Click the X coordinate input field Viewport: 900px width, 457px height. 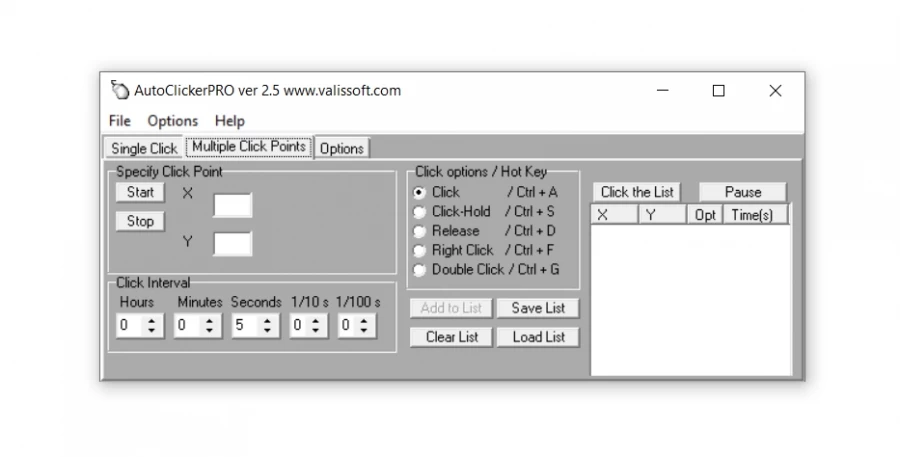(x=232, y=205)
